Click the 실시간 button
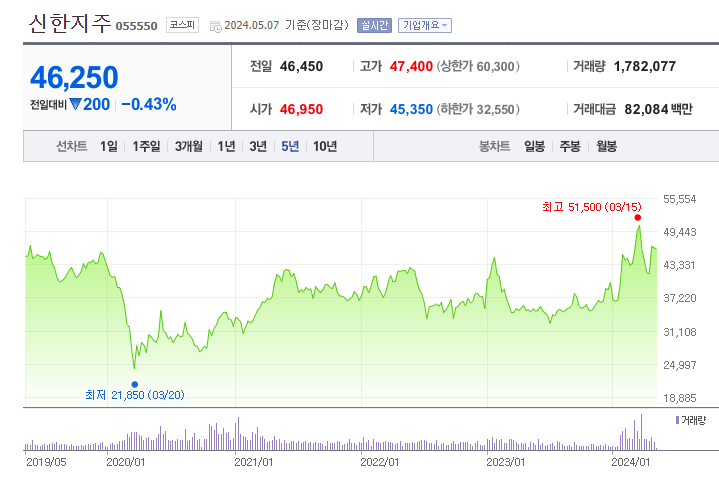Screen dimensions: 719x478 374,25
